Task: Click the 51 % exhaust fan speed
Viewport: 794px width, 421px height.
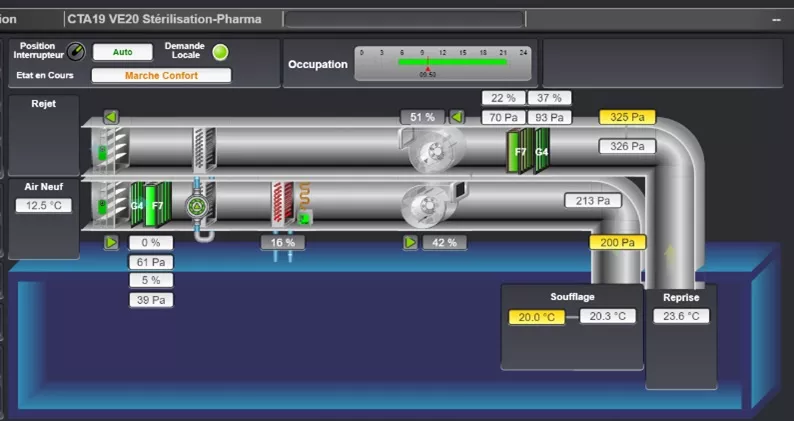Action: [422, 117]
